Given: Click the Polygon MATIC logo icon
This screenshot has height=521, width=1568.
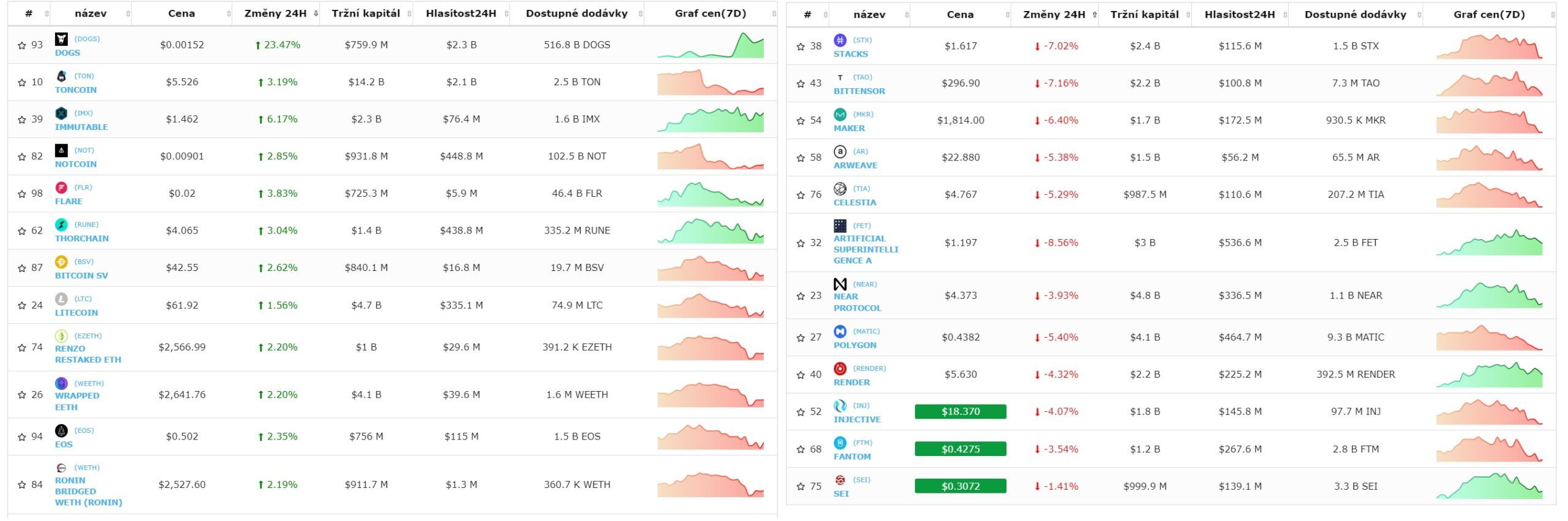Looking at the screenshot, I should click(x=840, y=332).
